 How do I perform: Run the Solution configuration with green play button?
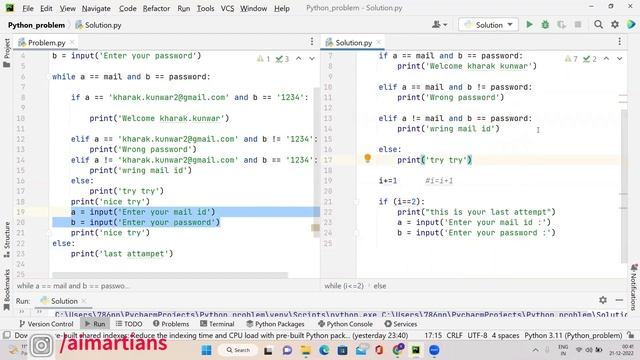click(x=529, y=25)
